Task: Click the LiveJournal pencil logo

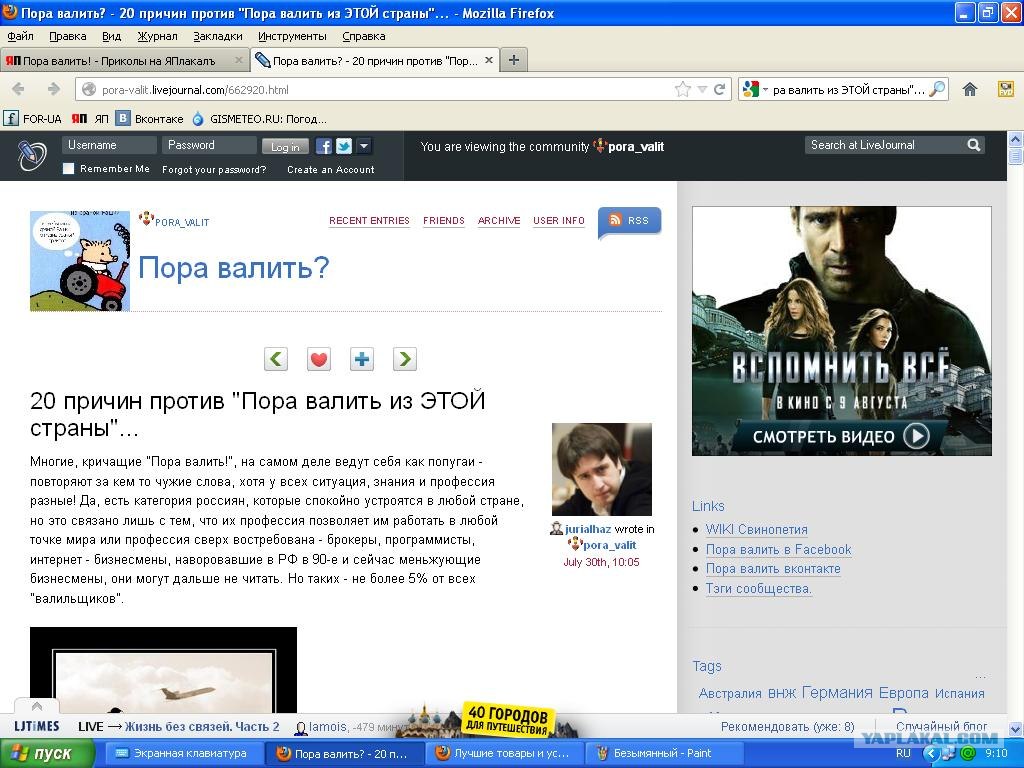Action: [x=32, y=155]
